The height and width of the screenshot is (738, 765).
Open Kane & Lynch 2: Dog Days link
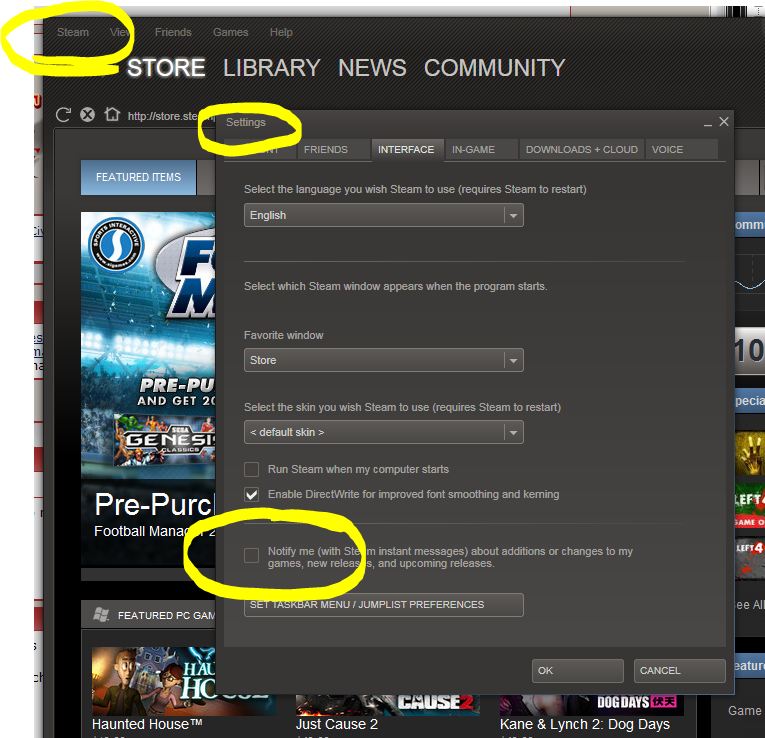click(584, 724)
